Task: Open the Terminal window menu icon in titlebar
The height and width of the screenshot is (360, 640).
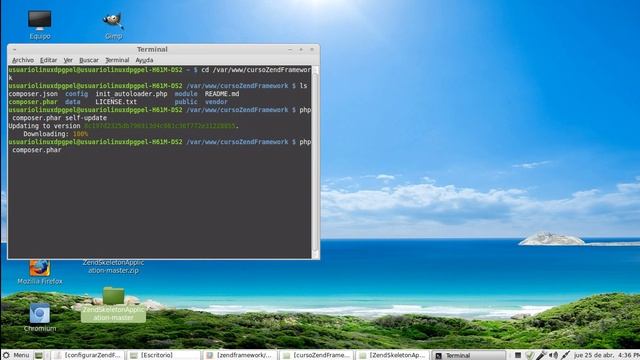Action: coord(14,49)
